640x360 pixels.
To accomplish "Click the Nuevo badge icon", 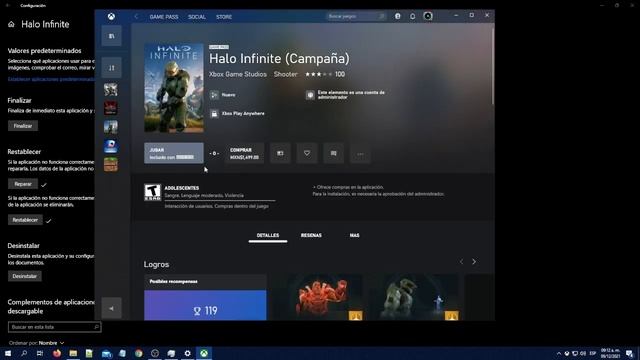I will tap(214, 95).
